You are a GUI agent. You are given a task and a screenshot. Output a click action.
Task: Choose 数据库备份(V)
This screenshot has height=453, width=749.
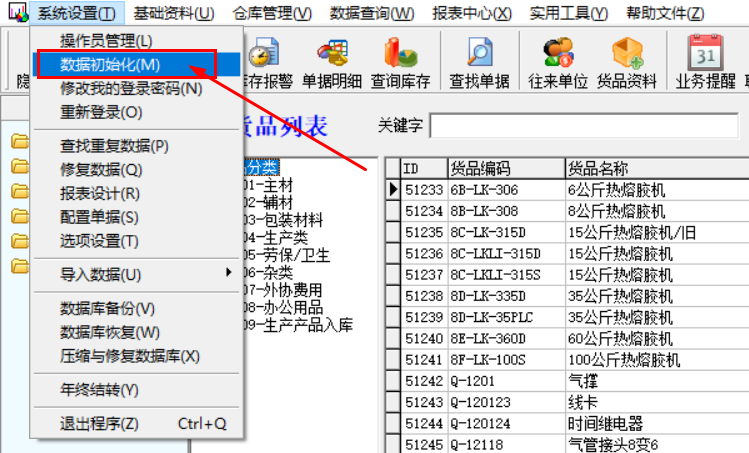pyautogui.click(x=137, y=308)
